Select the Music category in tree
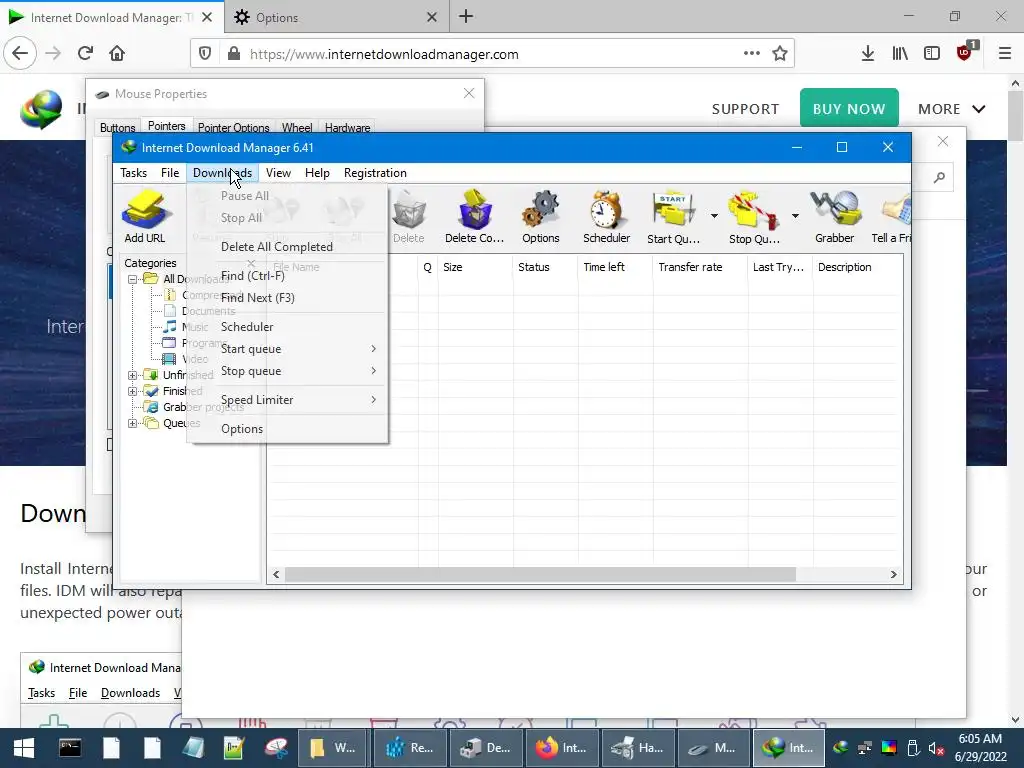Image resolution: width=1024 pixels, height=768 pixels. pos(185,327)
